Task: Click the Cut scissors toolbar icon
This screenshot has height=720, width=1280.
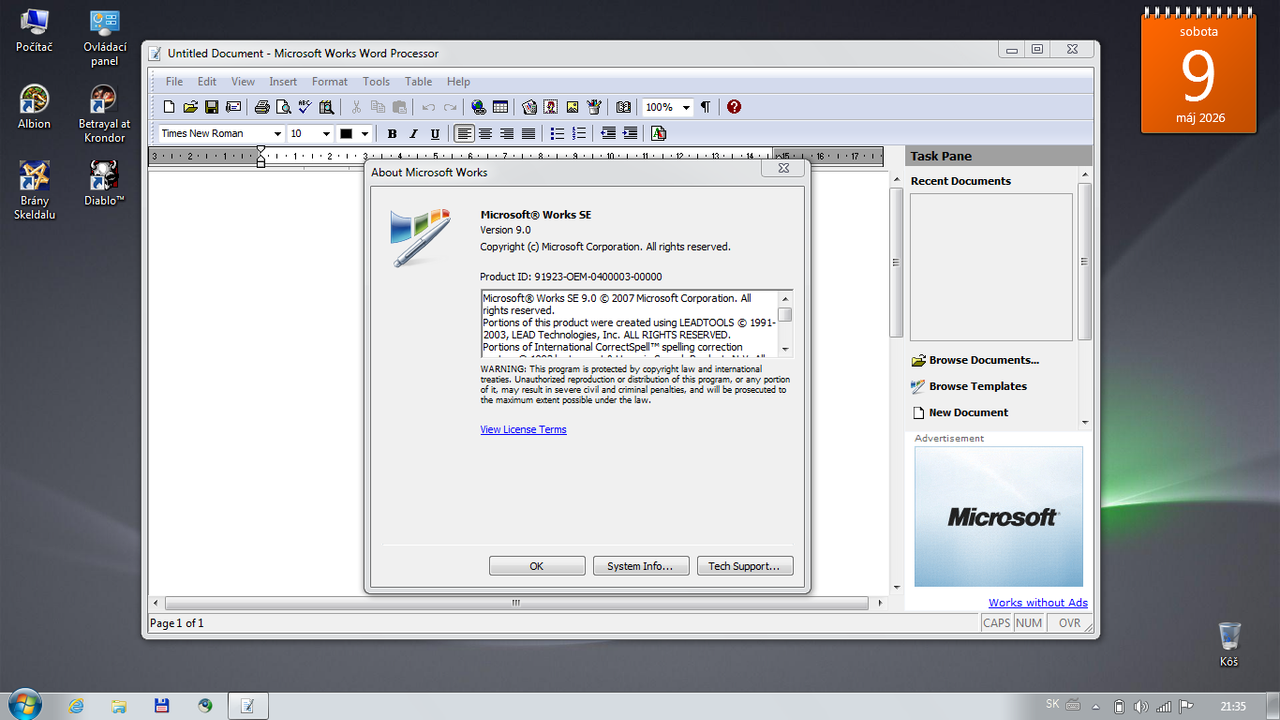Action: coord(356,107)
